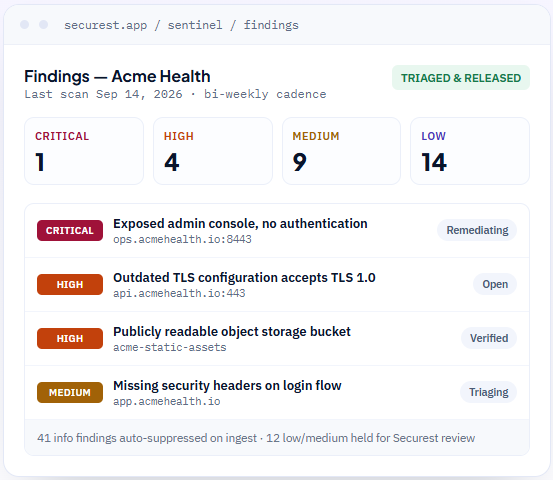Click the Open status pill
This screenshot has height=480, width=553.
coord(495,284)
